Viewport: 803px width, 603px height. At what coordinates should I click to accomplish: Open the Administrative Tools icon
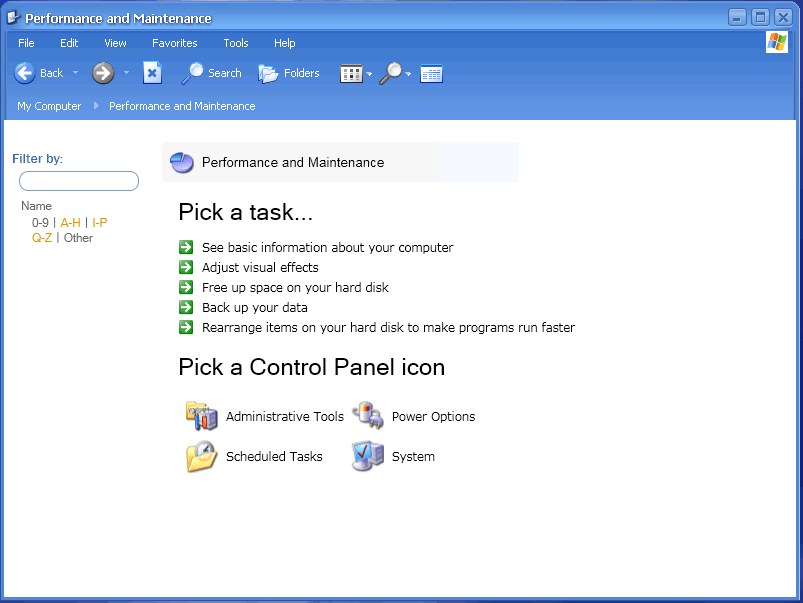click(x=202, y=415)
